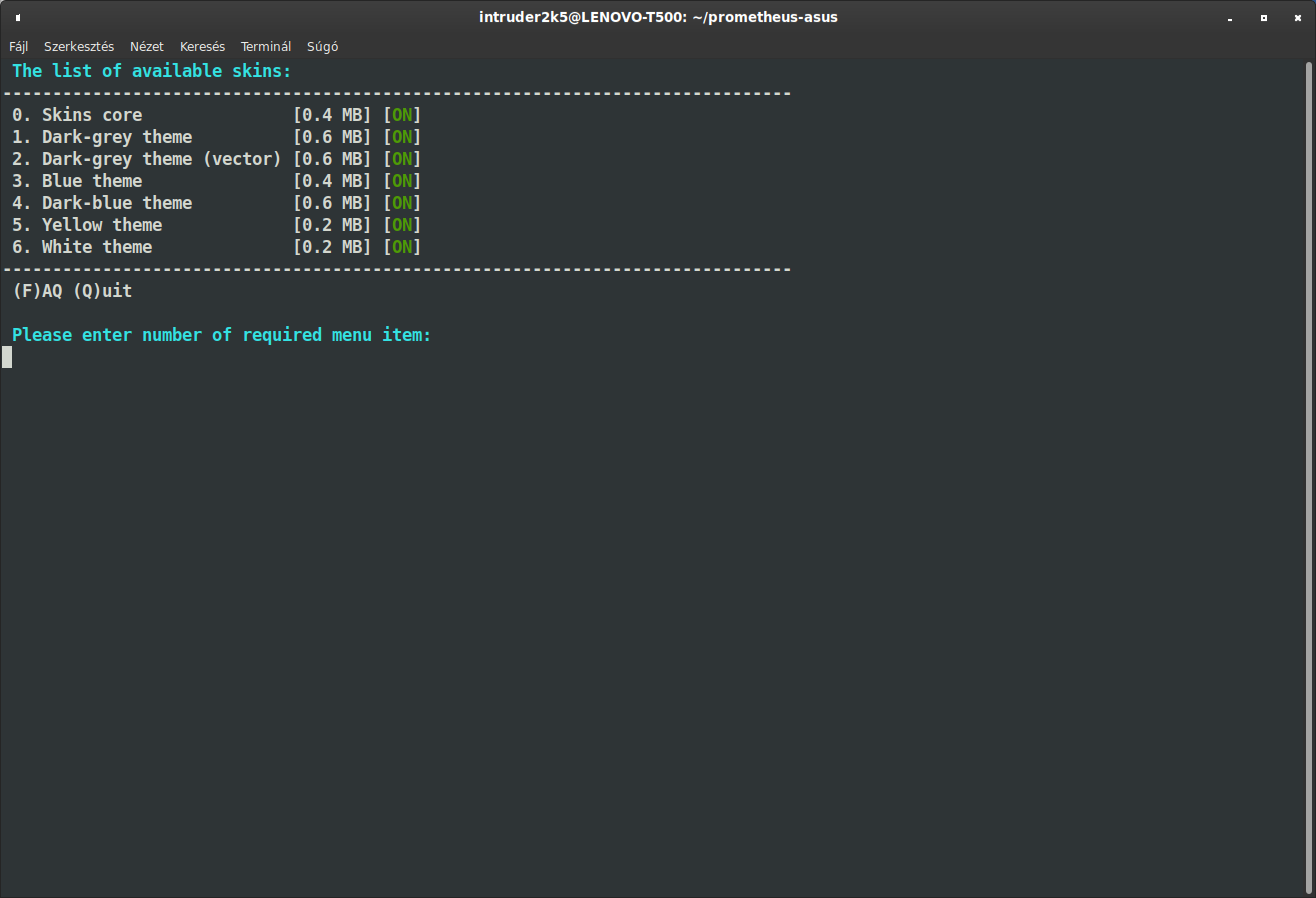Open the Keresés menu
This screenshot has height=898, width=1316.
coord(203,46)
